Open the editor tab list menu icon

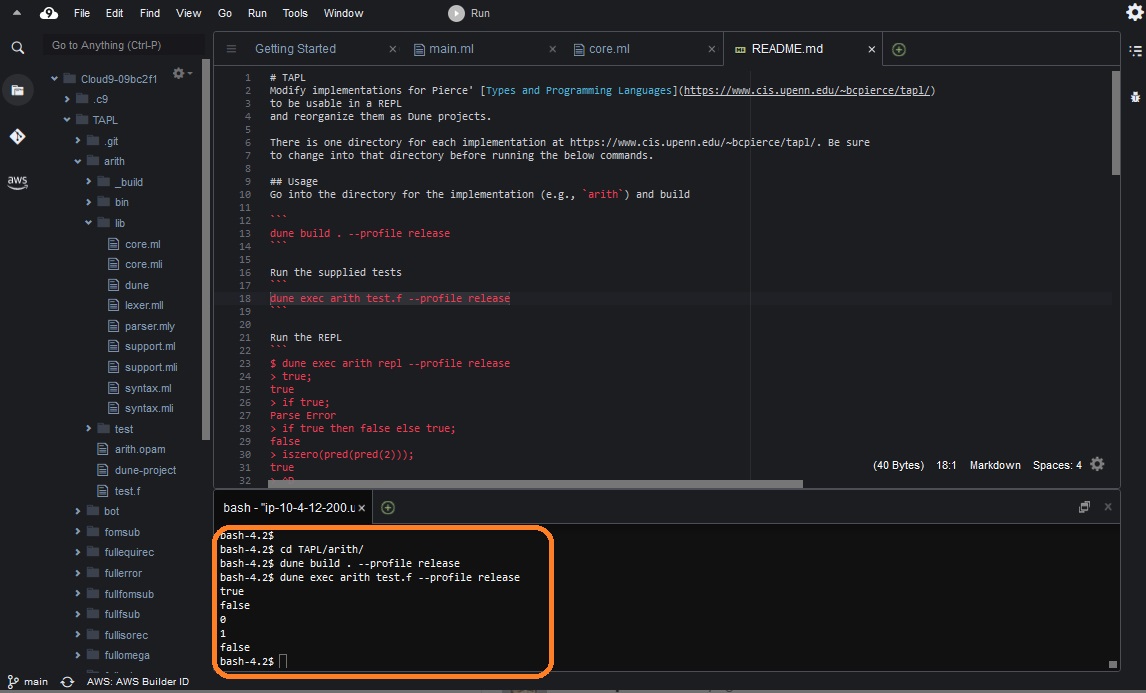[x=231, y=49]
